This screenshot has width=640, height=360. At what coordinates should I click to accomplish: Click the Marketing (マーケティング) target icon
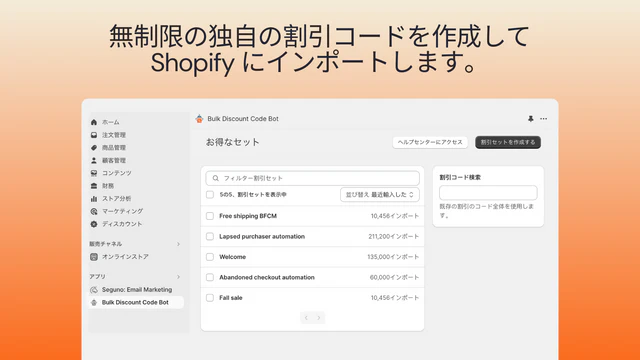(94, 211)
